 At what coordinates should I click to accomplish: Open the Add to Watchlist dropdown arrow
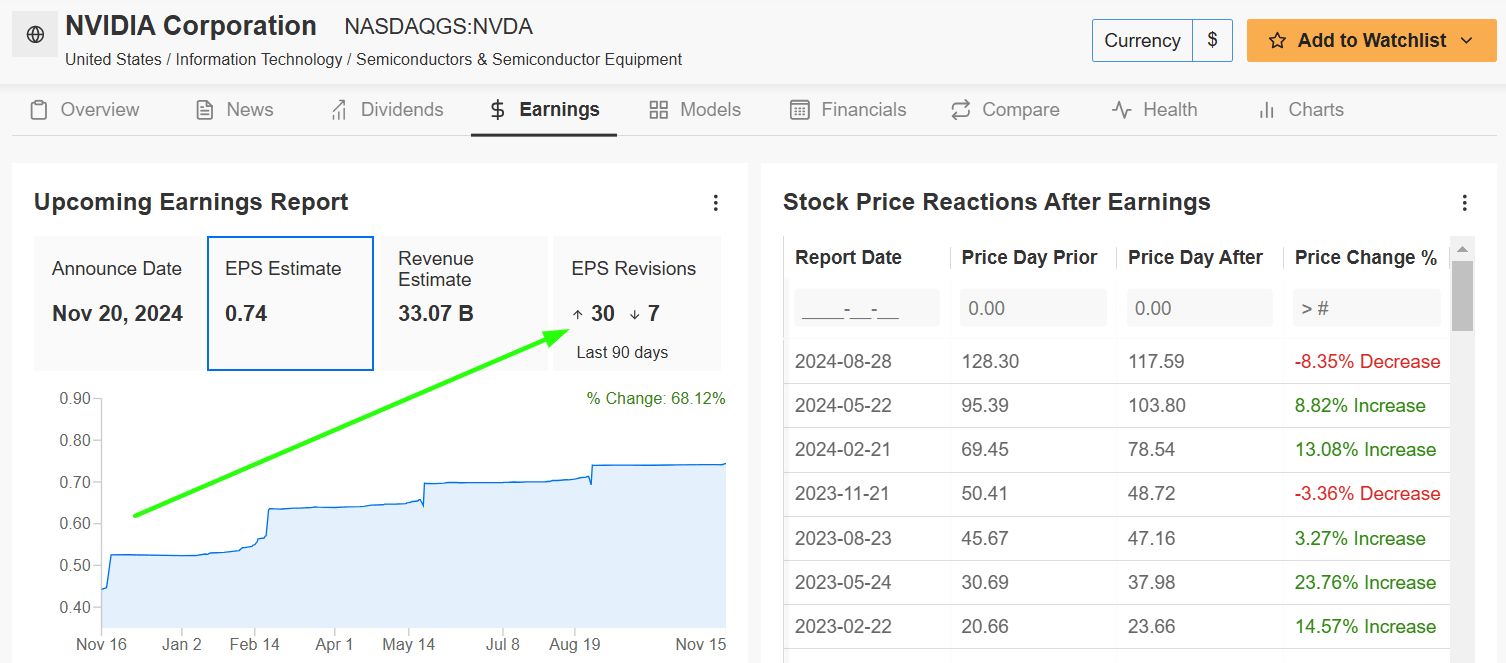point(1467,41)
